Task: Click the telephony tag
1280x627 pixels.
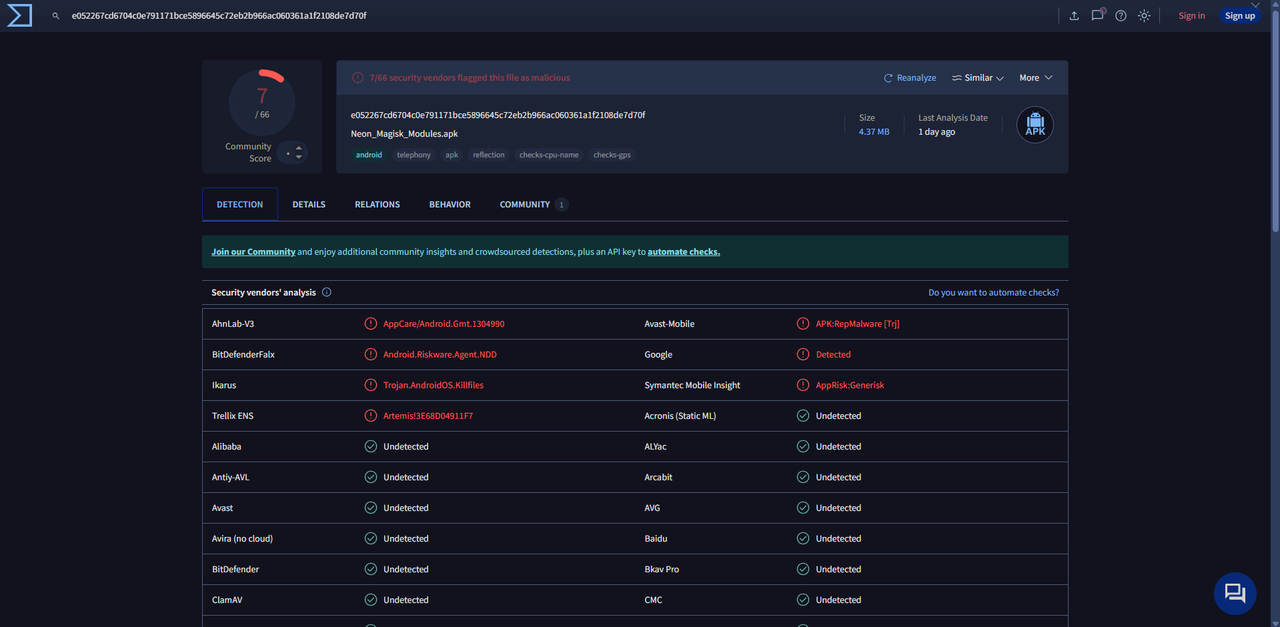Action: [414, 155]
